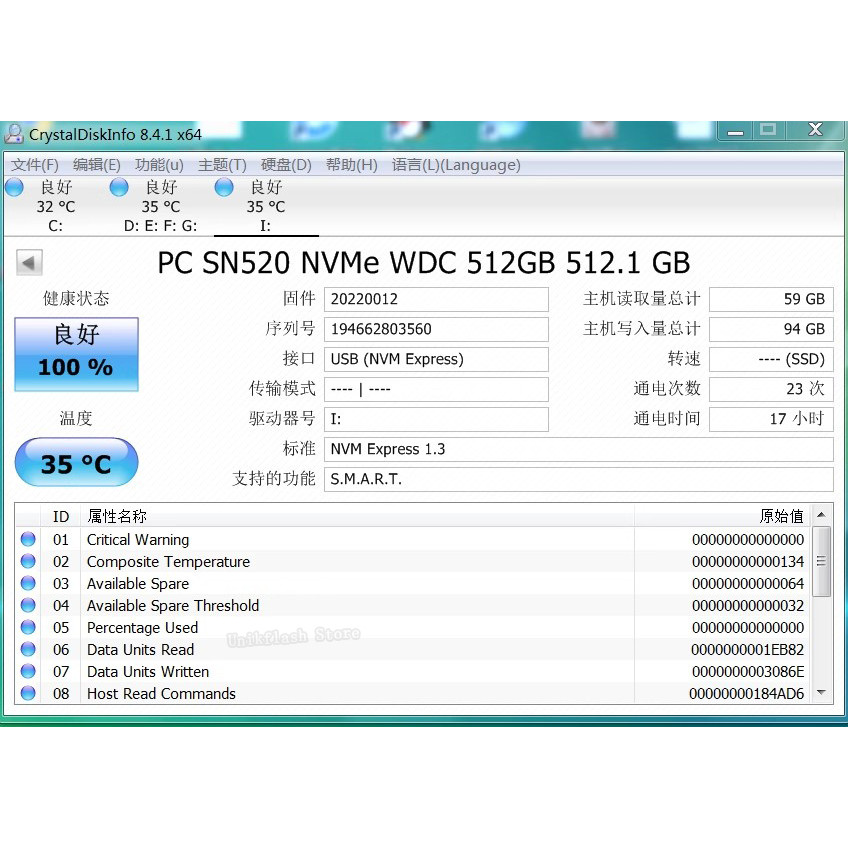Click the features field S.M.A.R.T.
Screen dimensions: 848x848
[x=579, y=479]
